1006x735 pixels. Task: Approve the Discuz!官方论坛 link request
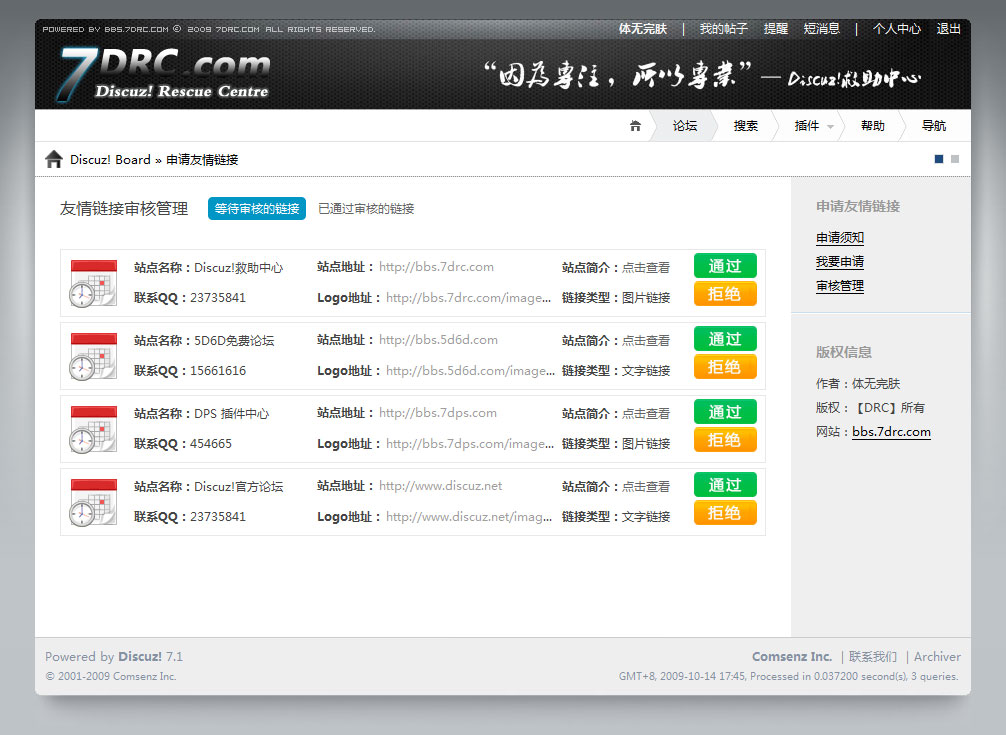point(725,485)
